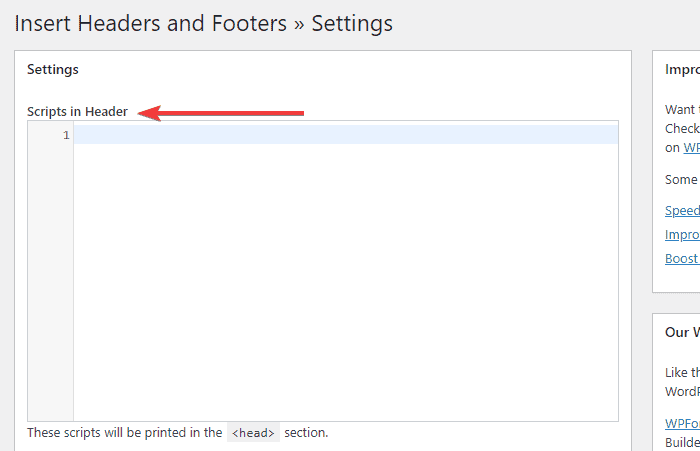The width and height of the screenshot is (700, 451).
Task: Click the "Builde" text under the WPFo link
Action: point(682,442)
